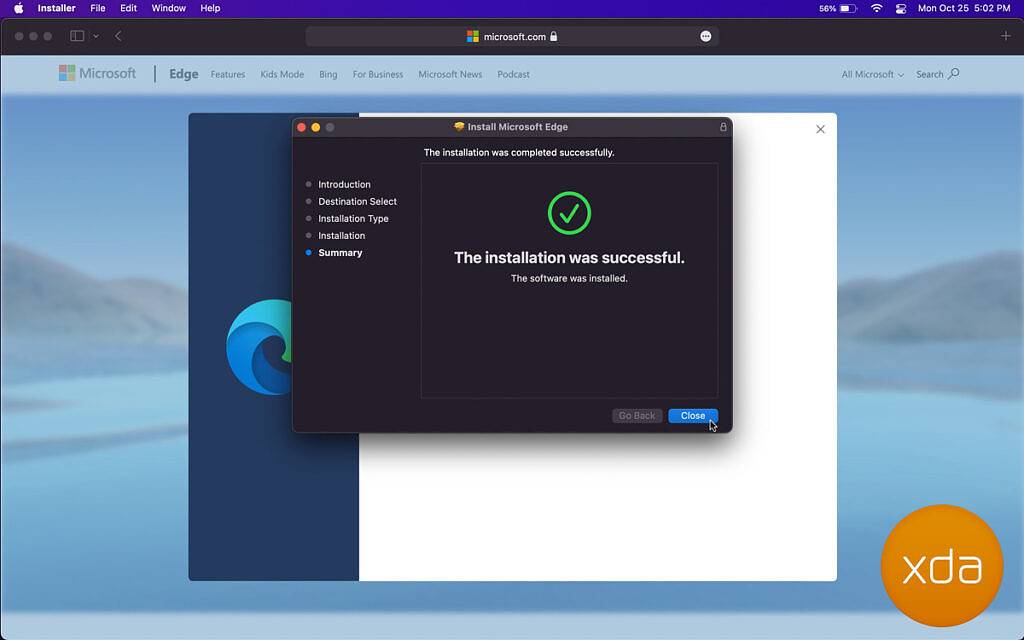Open the Microsoft News link
Image resolution: width=1024 pixels, height=640 pixels.
tap(450, 74)
